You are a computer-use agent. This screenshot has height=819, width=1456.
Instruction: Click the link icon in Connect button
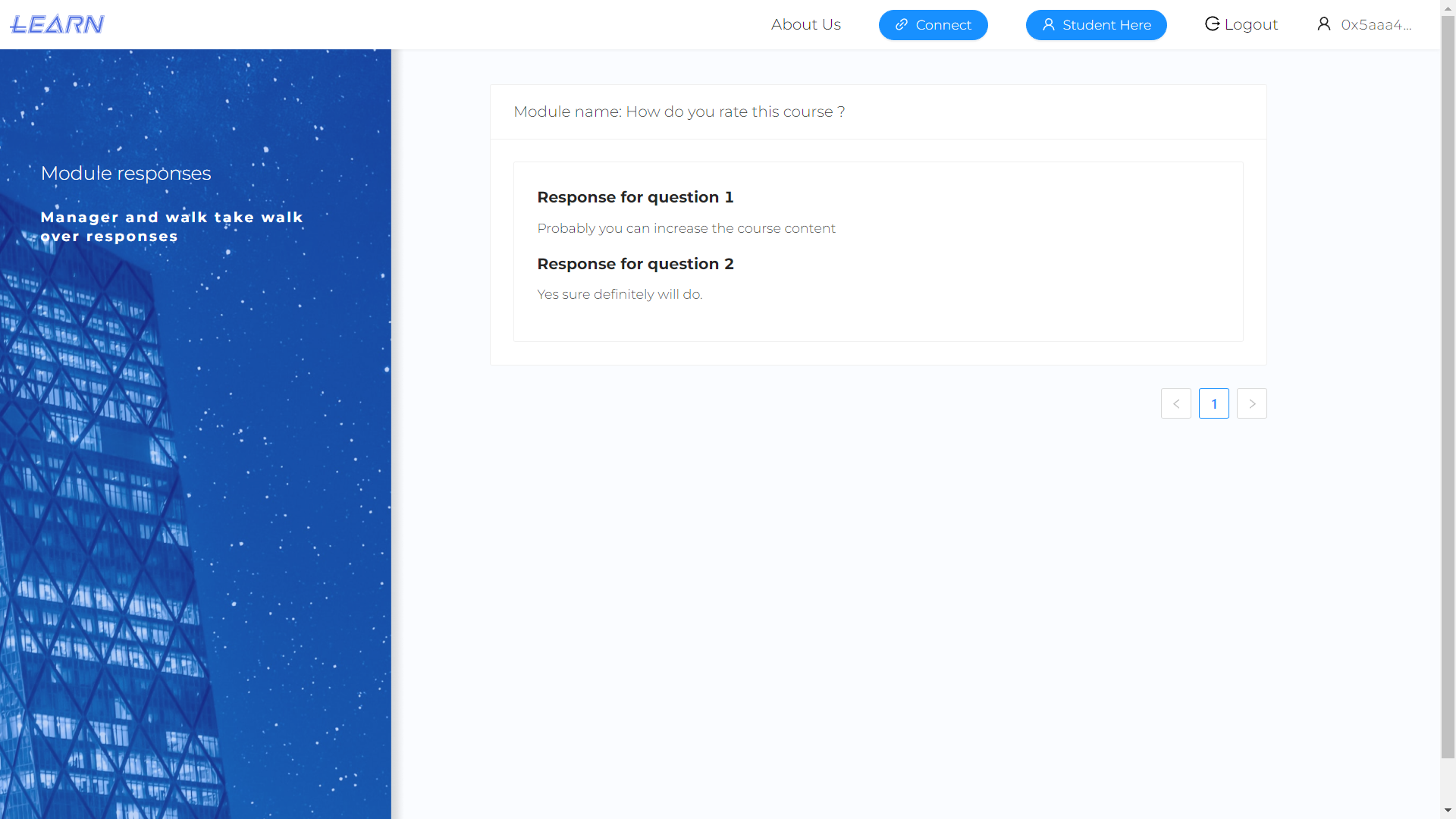point(901,25)
